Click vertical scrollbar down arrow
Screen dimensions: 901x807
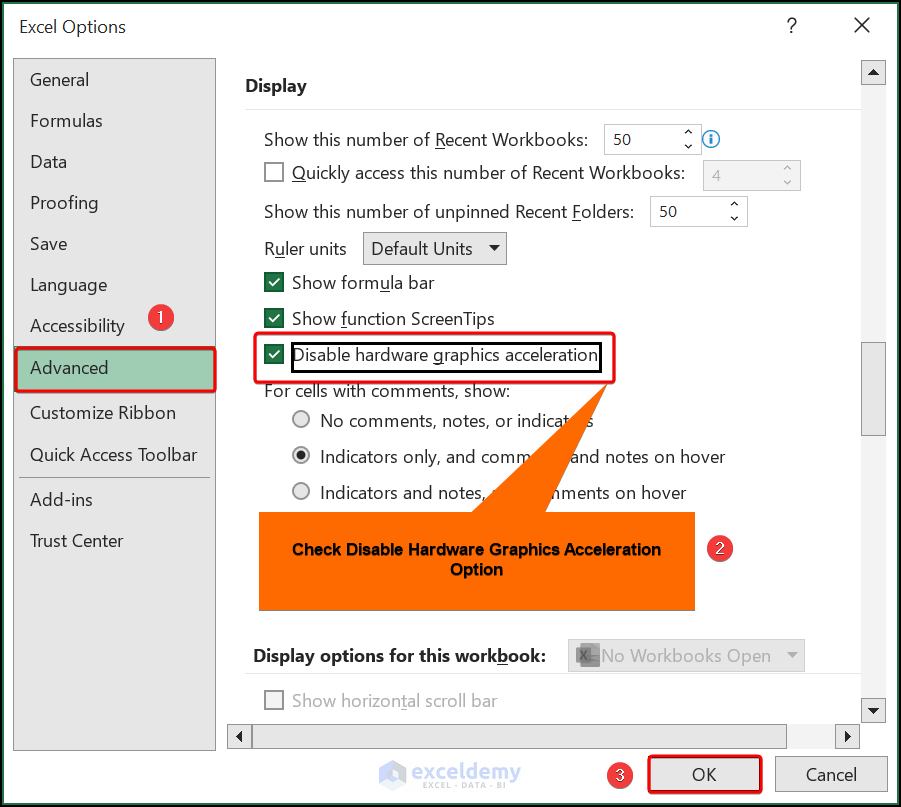point(873,710)
